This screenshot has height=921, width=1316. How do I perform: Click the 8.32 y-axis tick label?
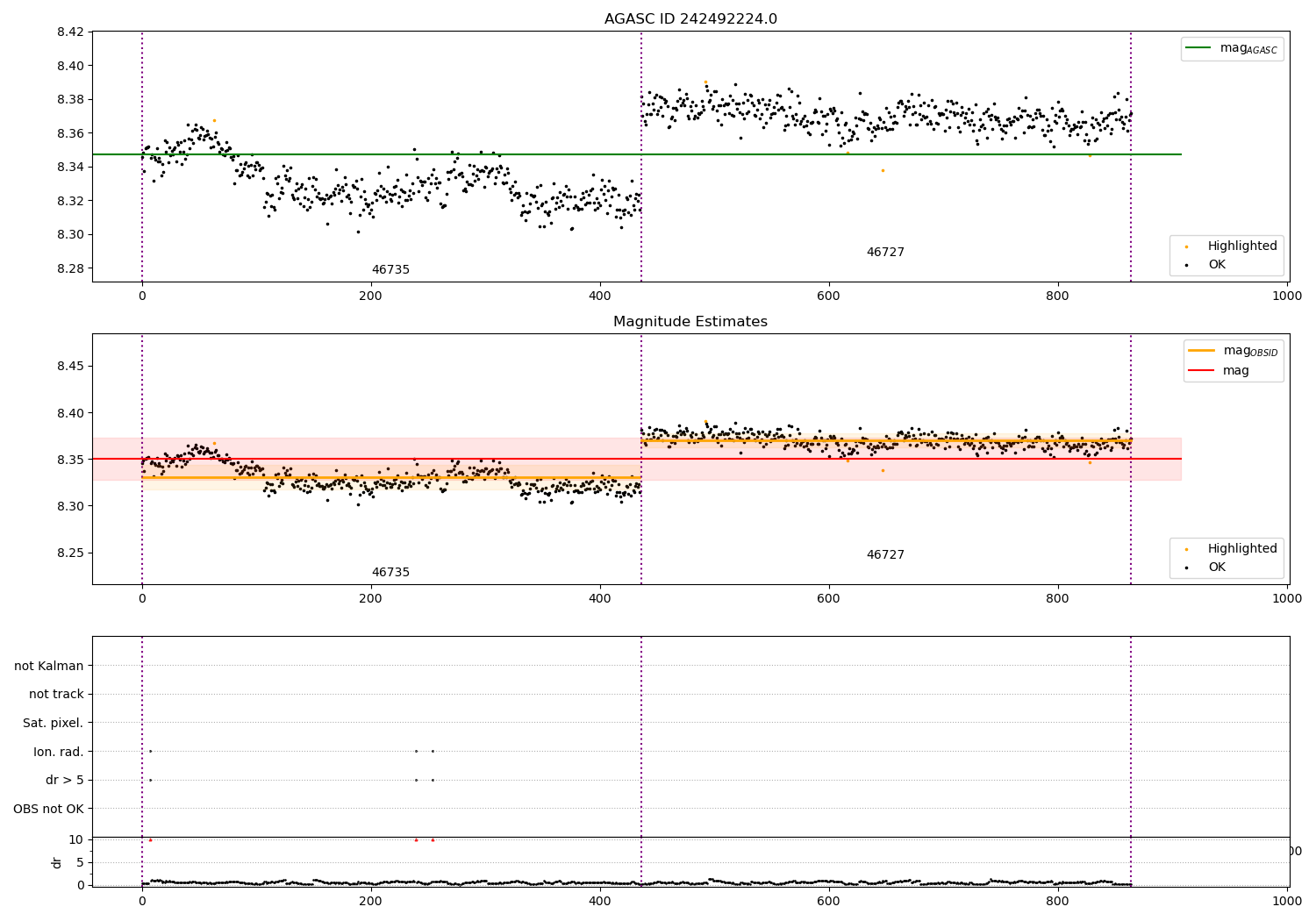click(70, 201)
